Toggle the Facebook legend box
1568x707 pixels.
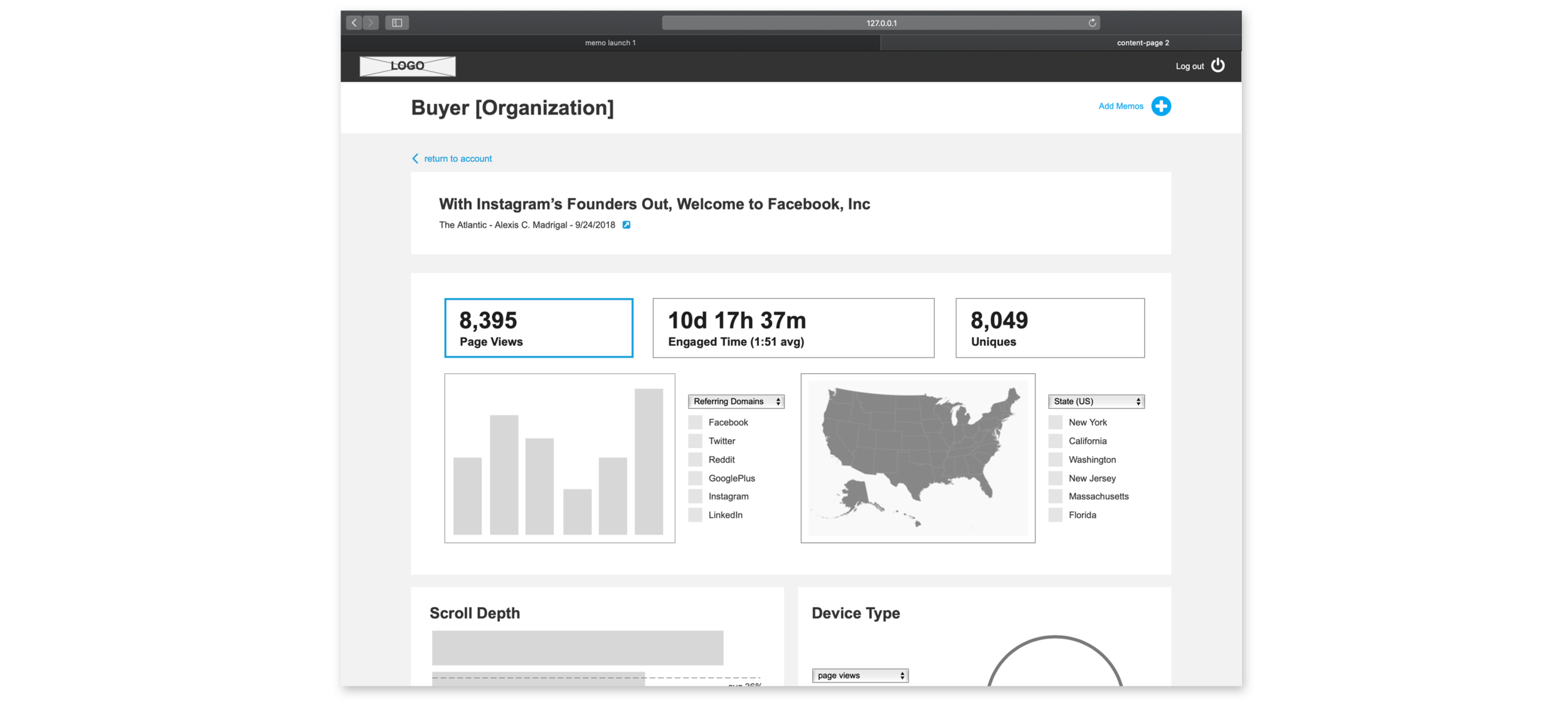coord(695,422)
